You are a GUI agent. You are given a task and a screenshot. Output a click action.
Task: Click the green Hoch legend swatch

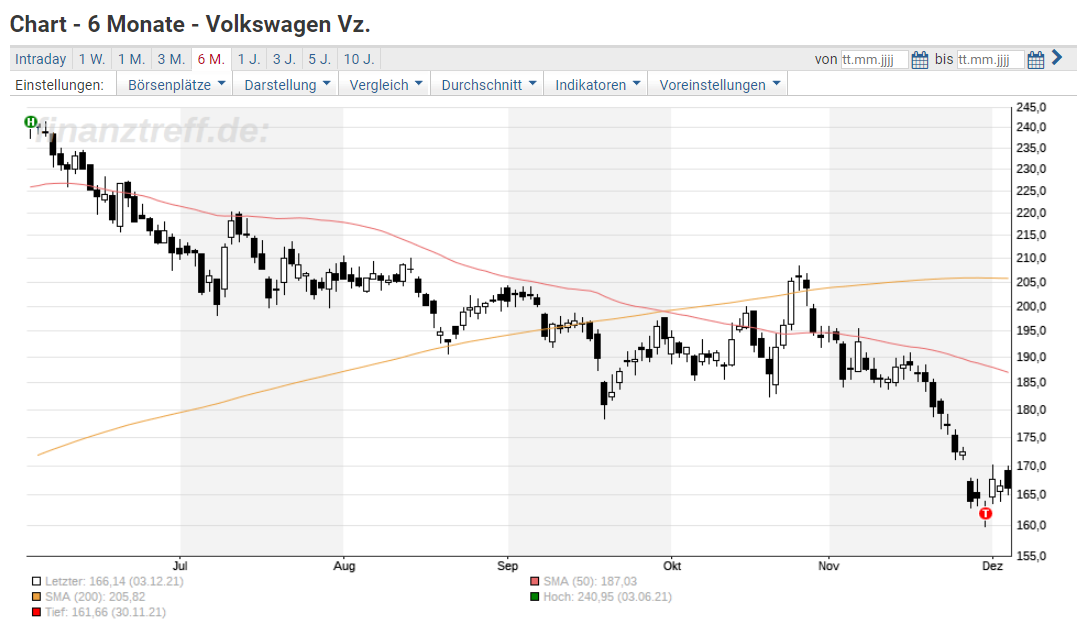[535, 597]
